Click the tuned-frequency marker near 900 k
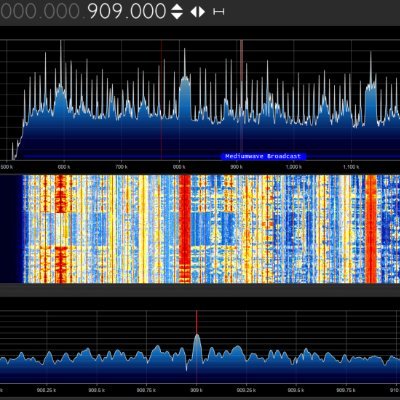Screen dimensions: 400x400 click(x=241, y=100)
